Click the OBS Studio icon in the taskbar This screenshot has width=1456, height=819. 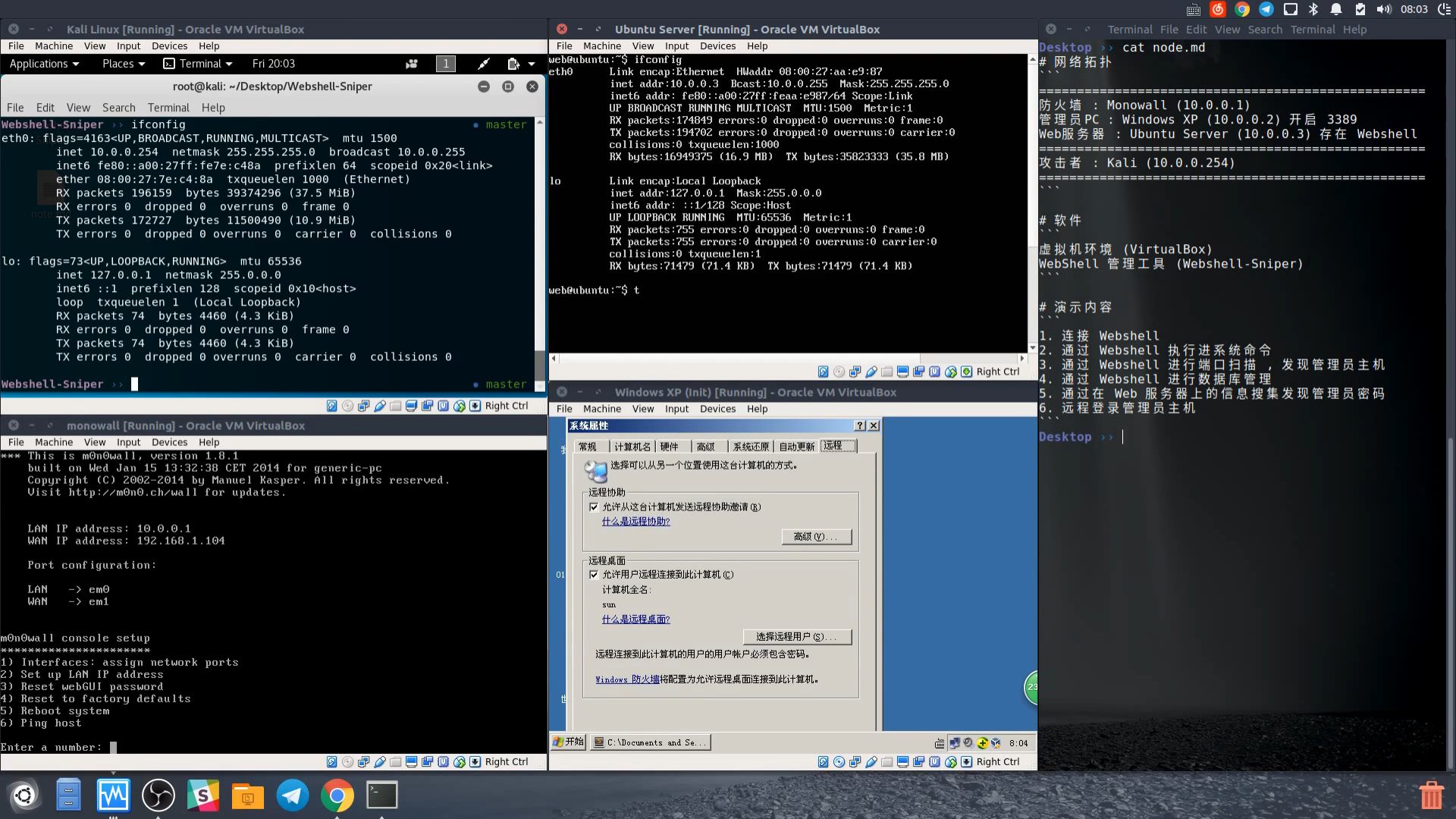(159, 795)
